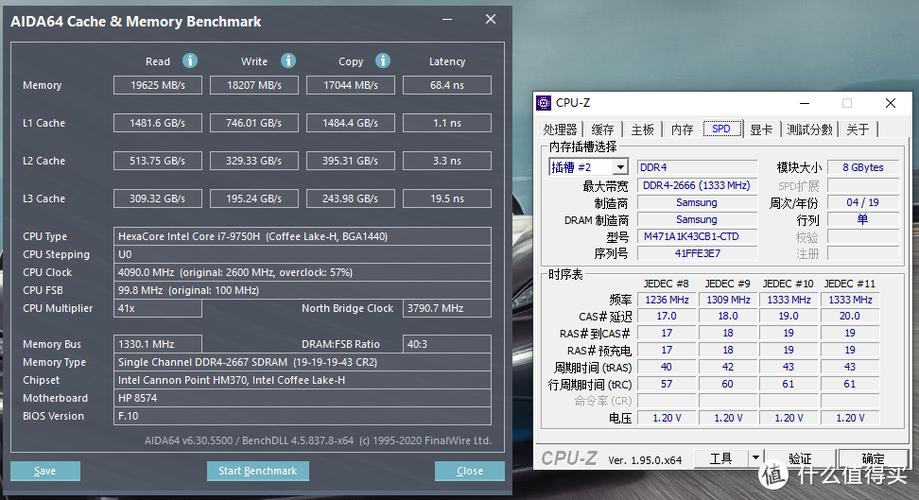Click L2 Cache Copy value 395.31 GB/s
Viewport: 919px width, 500px height.
click(x=350, y=161)
